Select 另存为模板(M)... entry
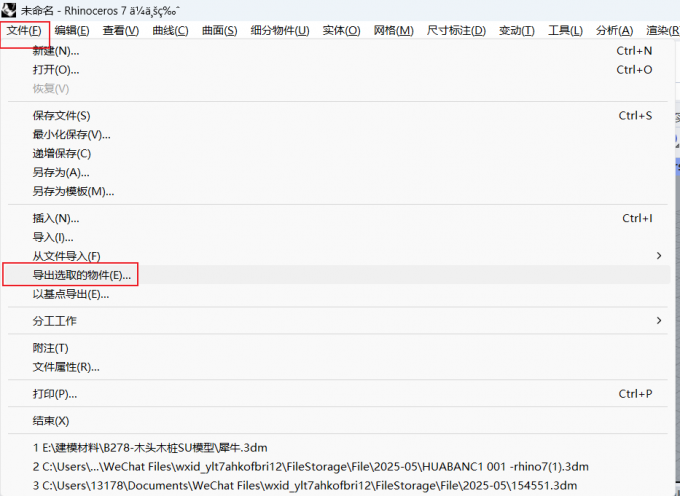The height and width of the screenshot is (496, 680). (73, 191)
